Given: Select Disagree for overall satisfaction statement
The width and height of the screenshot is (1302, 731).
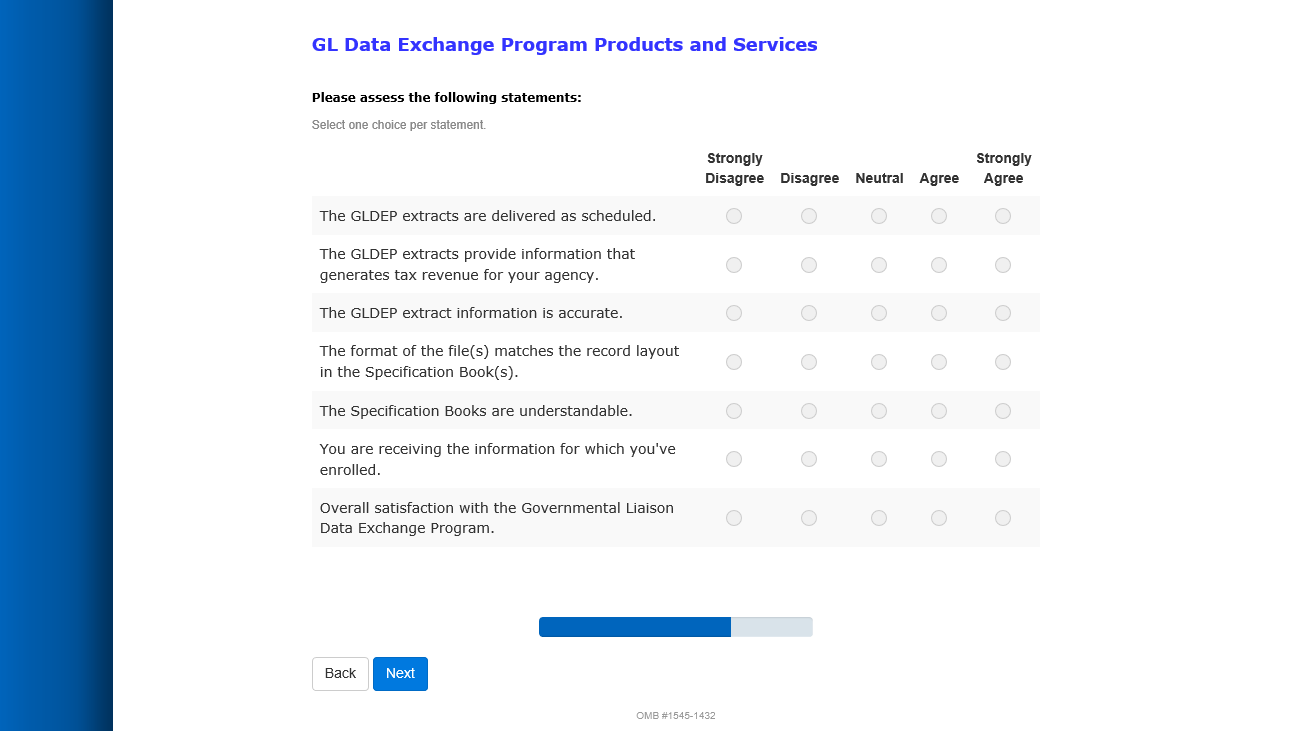Looking at the screenshot, I should [809, 518].
